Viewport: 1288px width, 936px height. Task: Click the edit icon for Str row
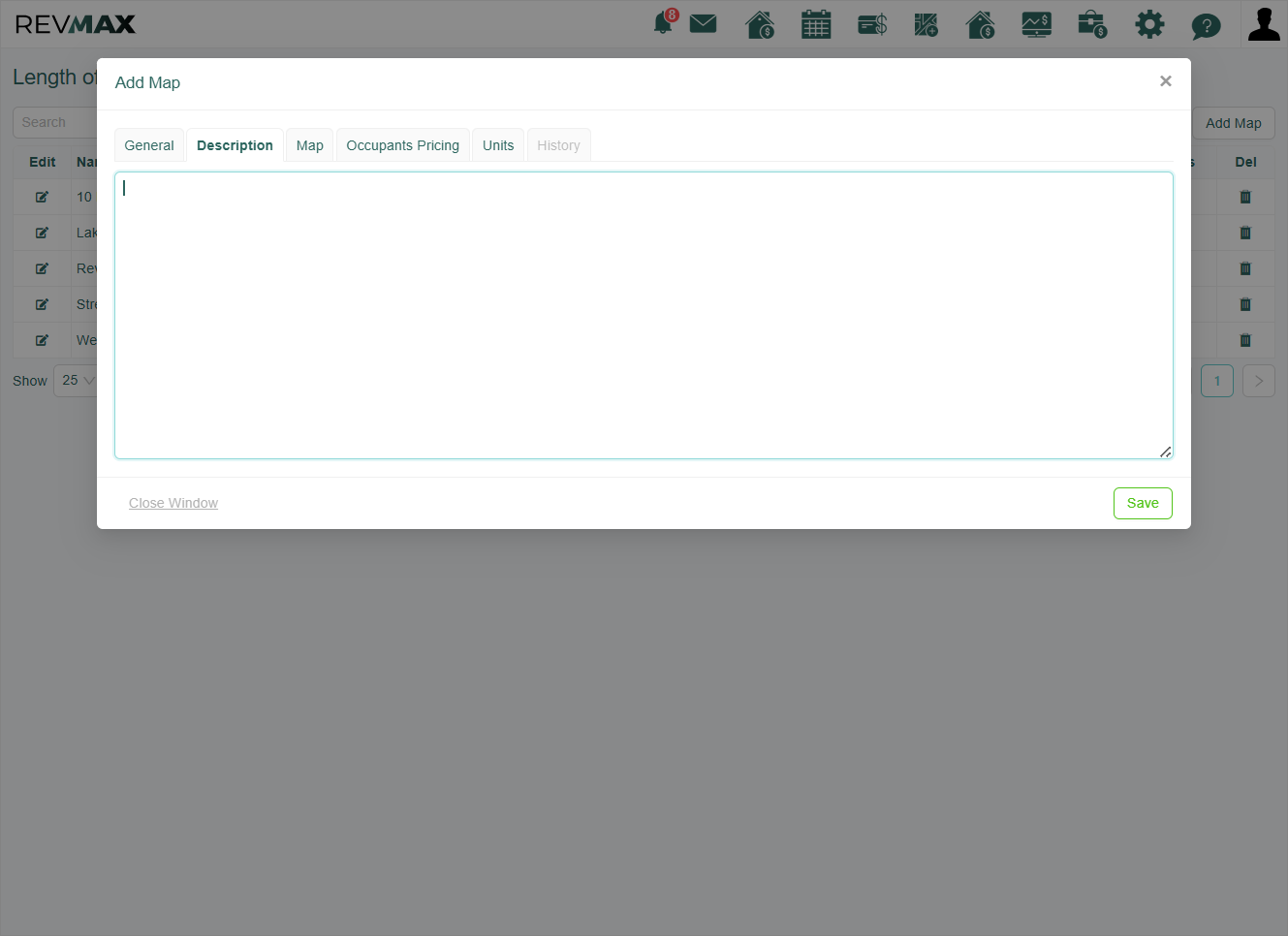(x=42, y=304)
